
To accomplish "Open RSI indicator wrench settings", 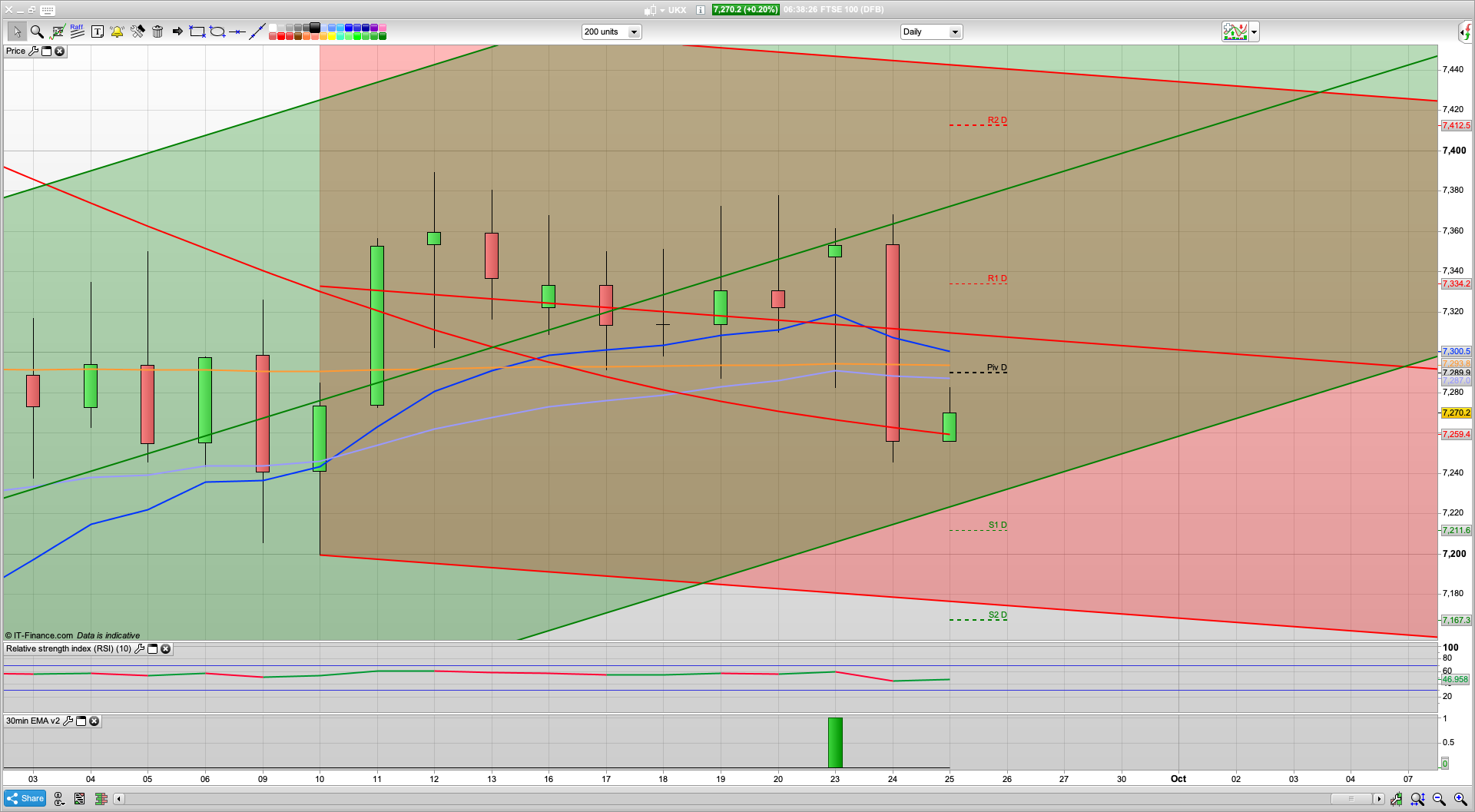I will (x=139, y=649).
